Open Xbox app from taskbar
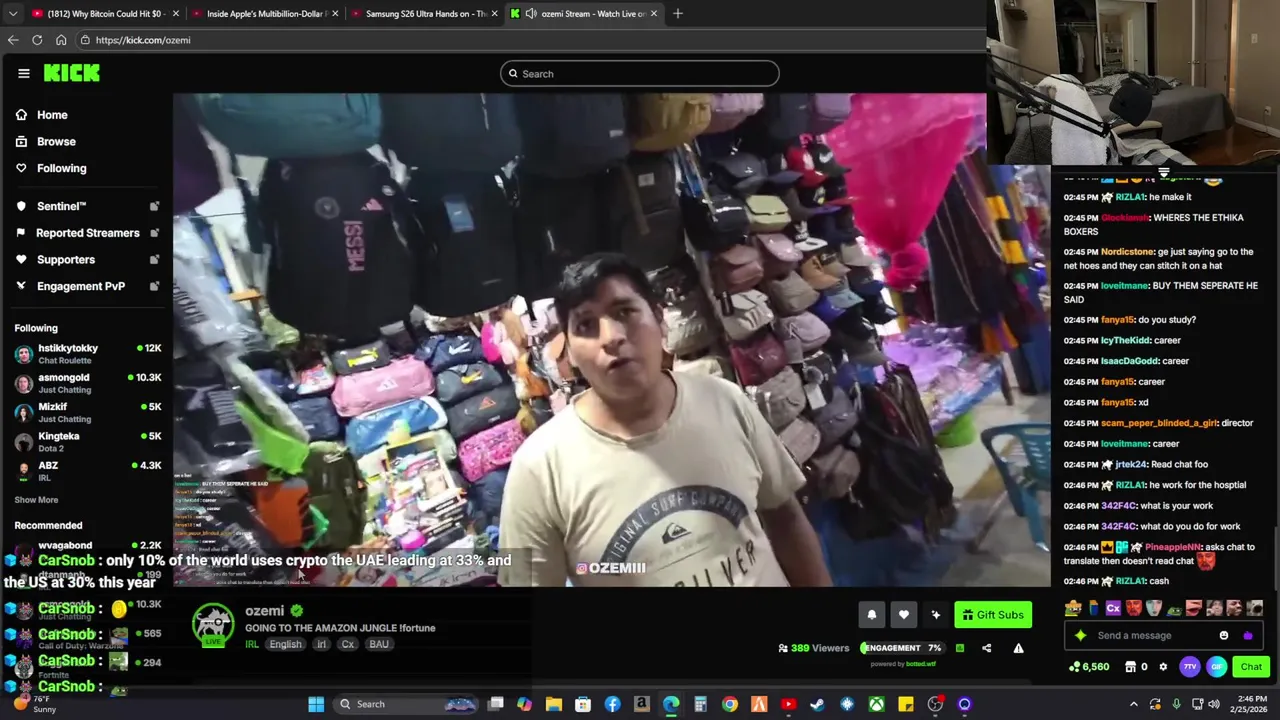The image size is (1280, 720). pos(877,704)
